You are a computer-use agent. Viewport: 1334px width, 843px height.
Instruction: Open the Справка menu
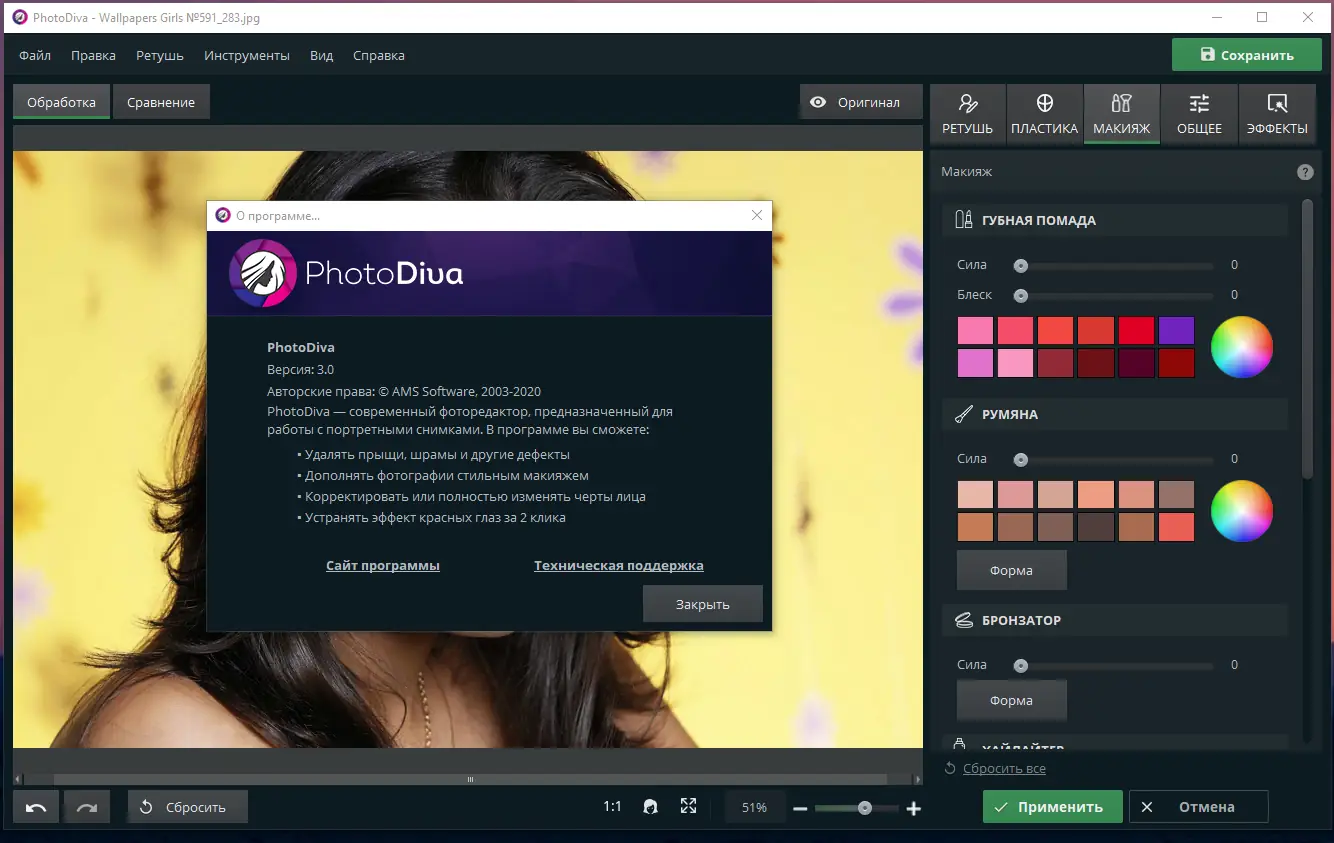pyautogui.click(x=379, y=56)
